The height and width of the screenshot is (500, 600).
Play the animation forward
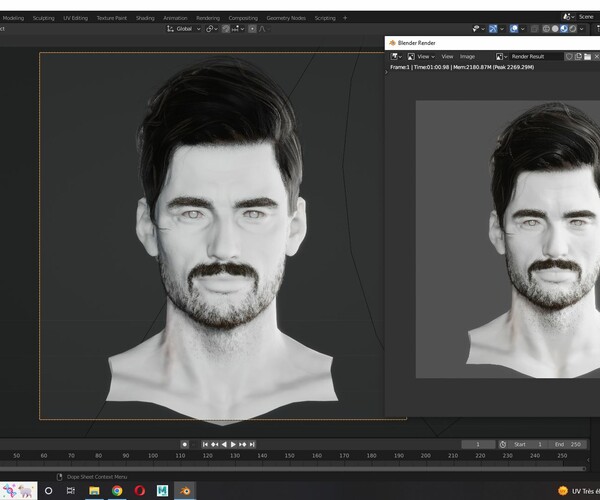[x=233, y=445]
